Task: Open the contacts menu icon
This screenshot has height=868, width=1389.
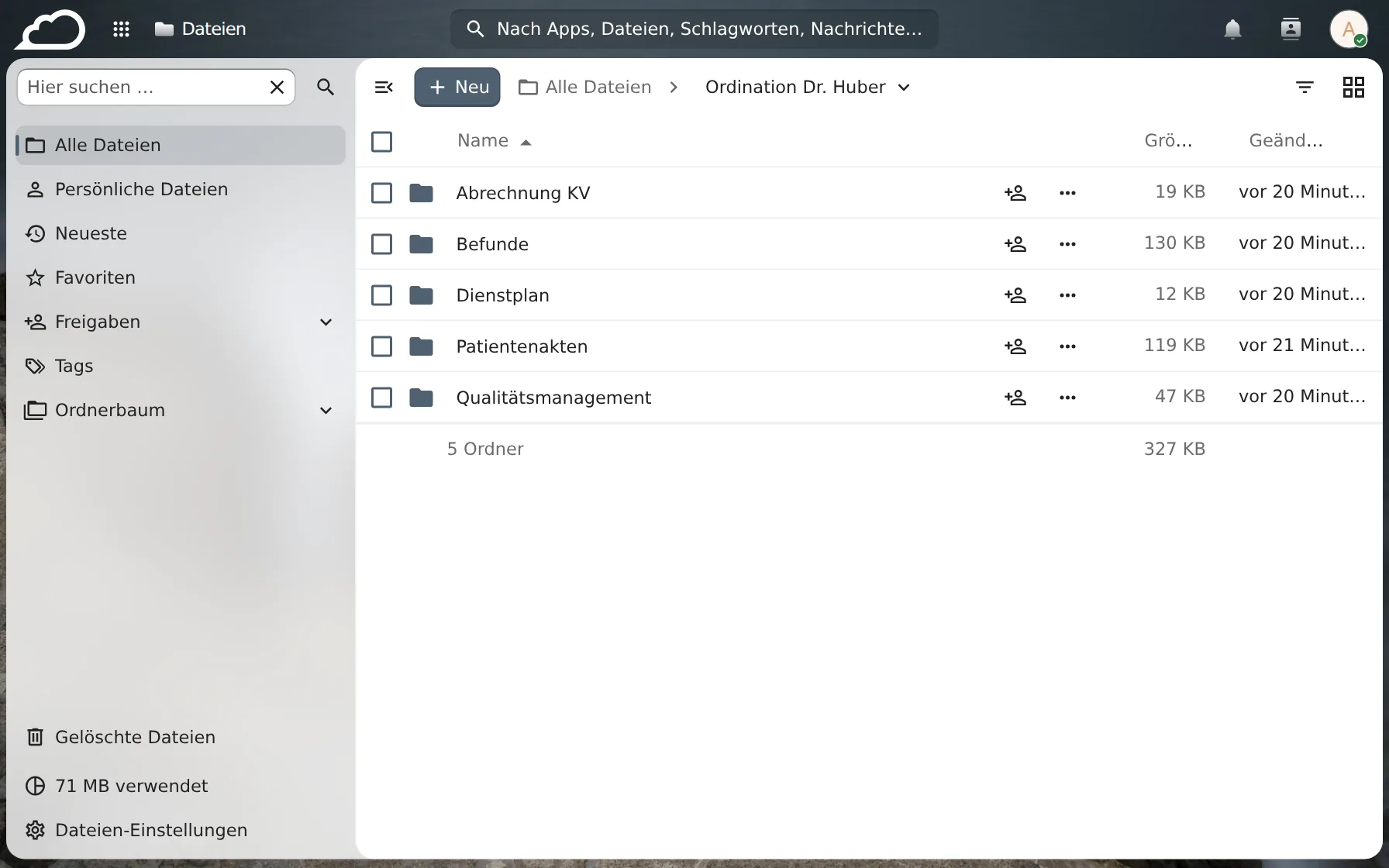Action: [x=1291, y=29]
